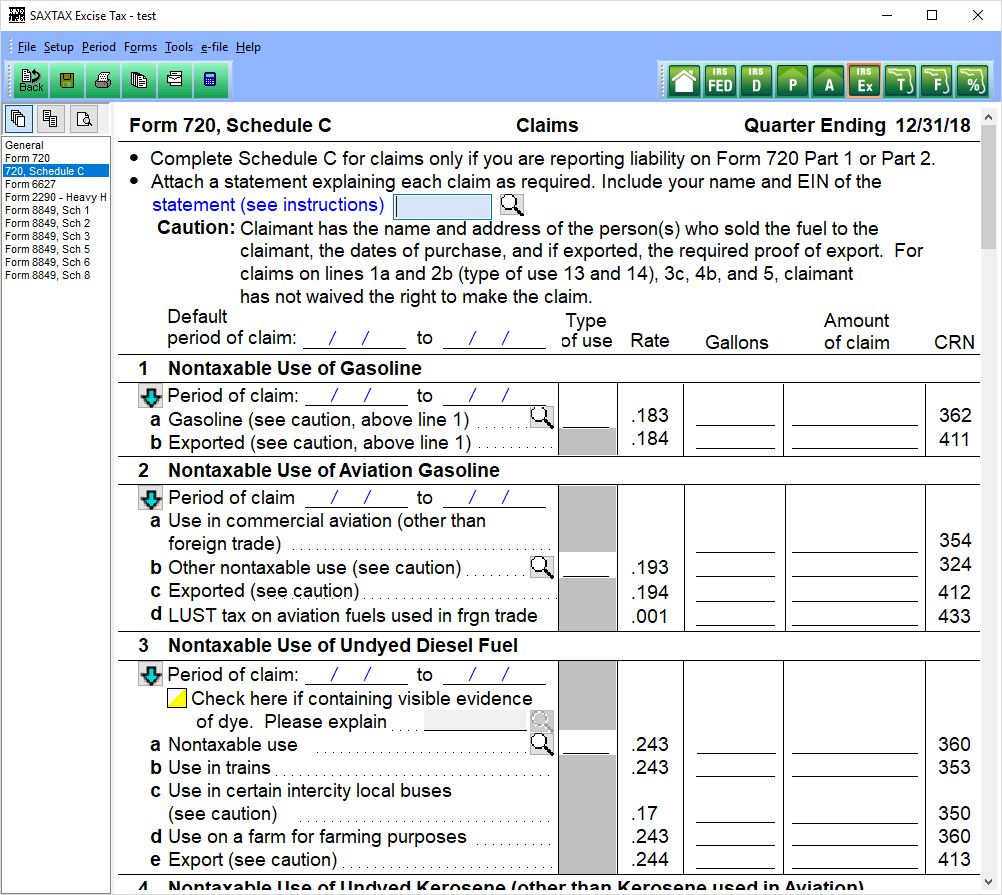The height and width of the screenshot is (895, 1002).
Task: Click Amount of claim for Exported line 1b
Action: tap(854, 440)
